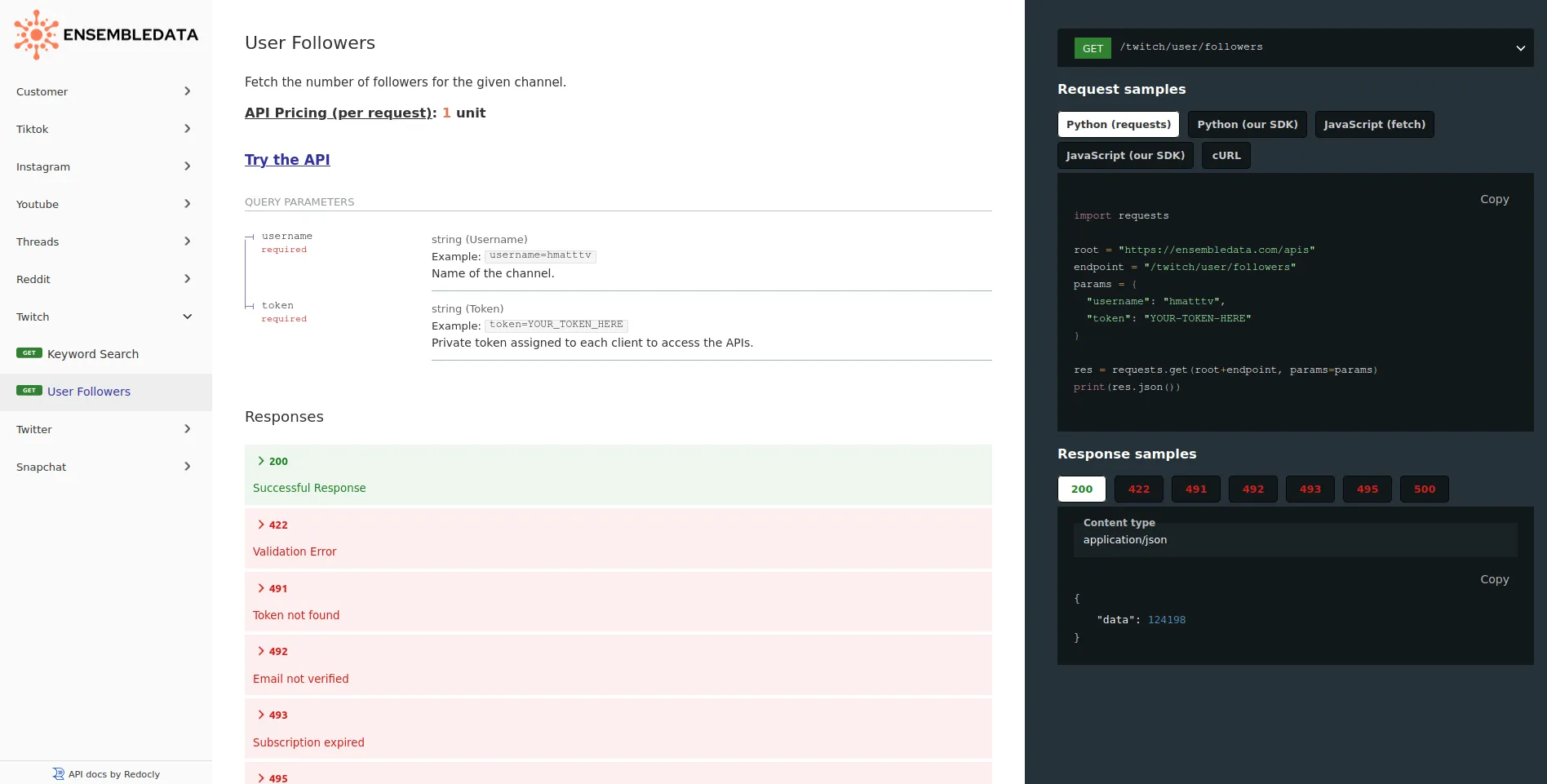Viewport: 1547px width, 784px height.
Task: Select the cURL sample tab
Action: (x=1226, y=155)
